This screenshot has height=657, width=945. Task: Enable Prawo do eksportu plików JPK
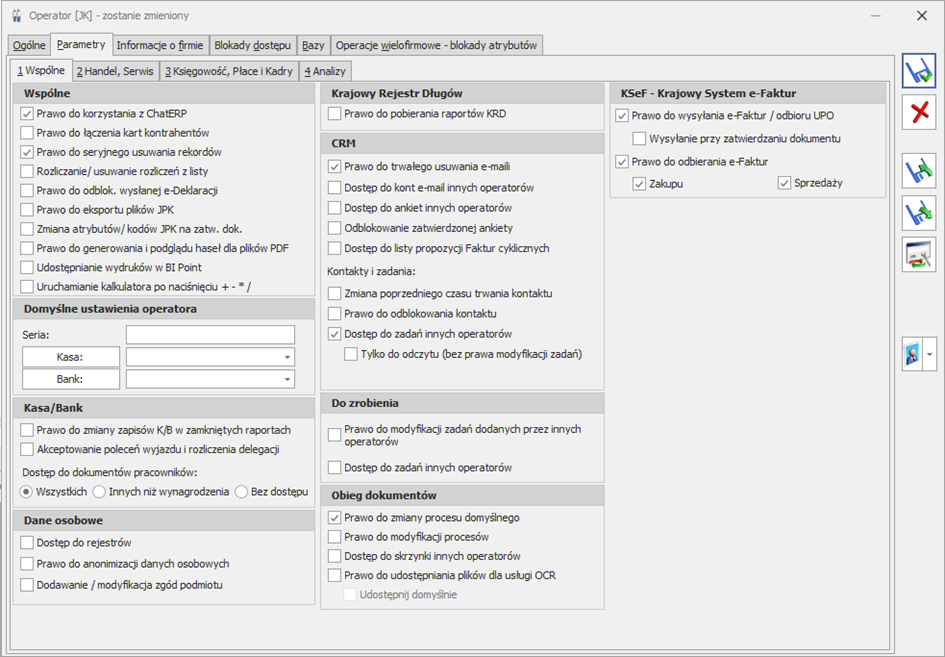pos(27,209)
